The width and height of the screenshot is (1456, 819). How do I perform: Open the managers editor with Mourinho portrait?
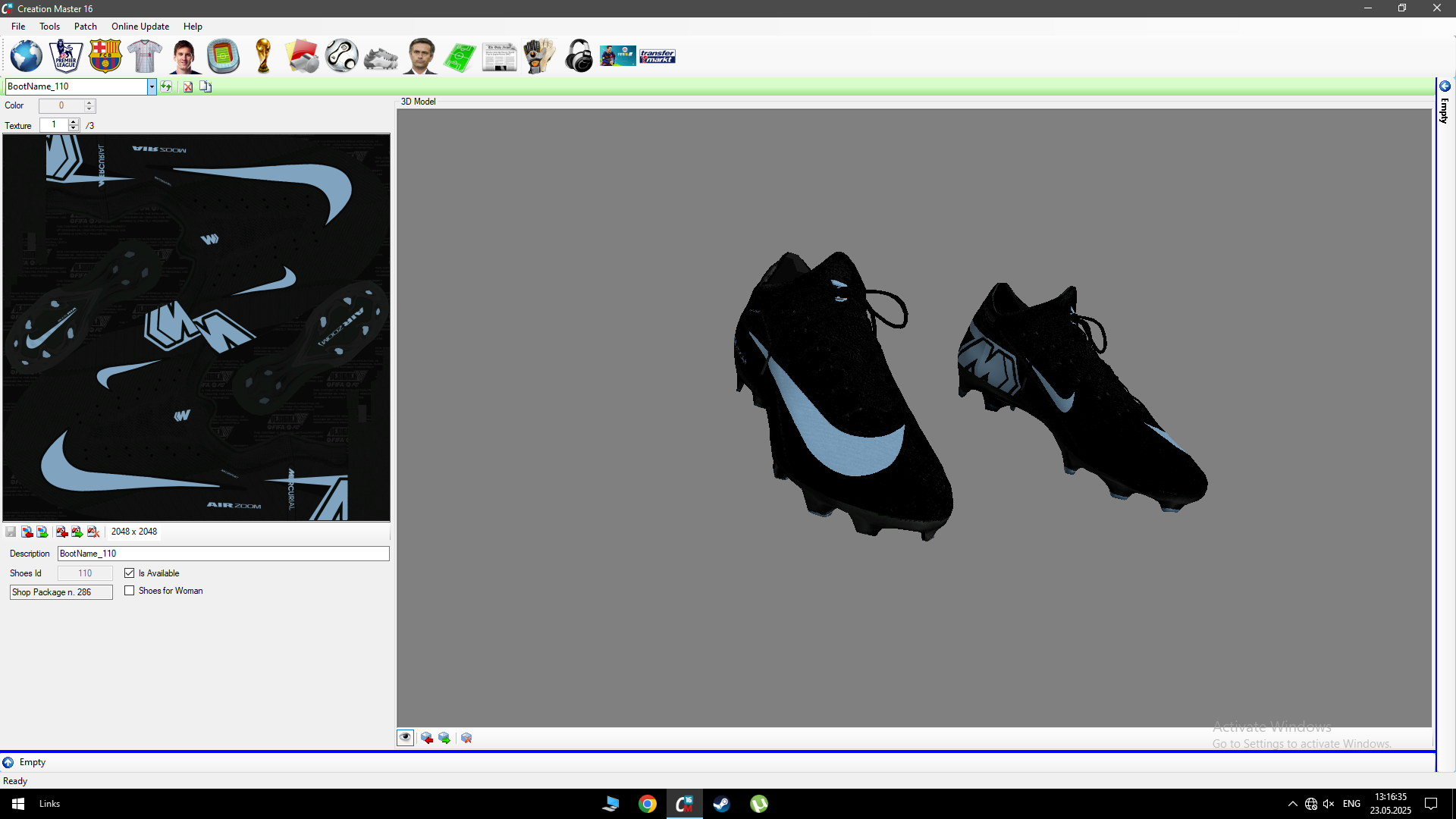(x=421, y=56)
